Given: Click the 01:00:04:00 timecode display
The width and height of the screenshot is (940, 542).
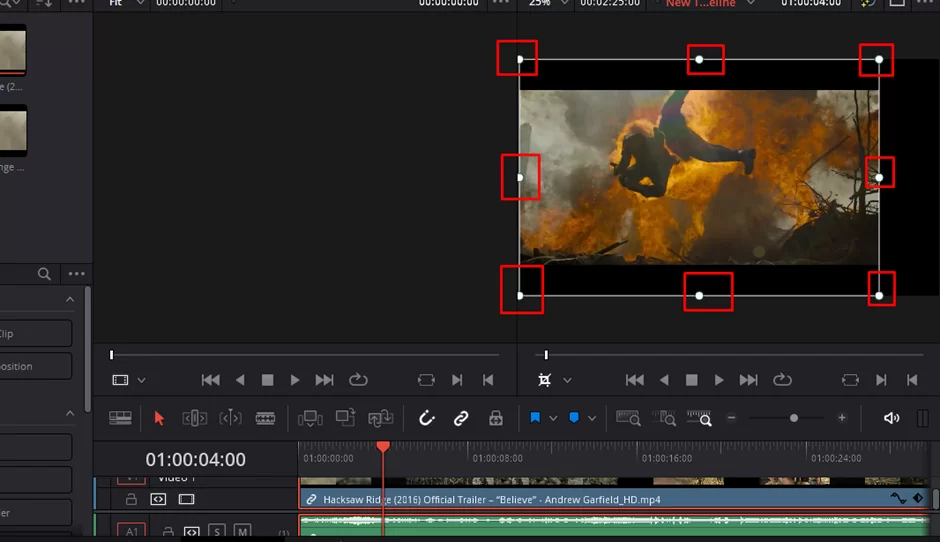Looking at the screenshot, I should (195, 459).
